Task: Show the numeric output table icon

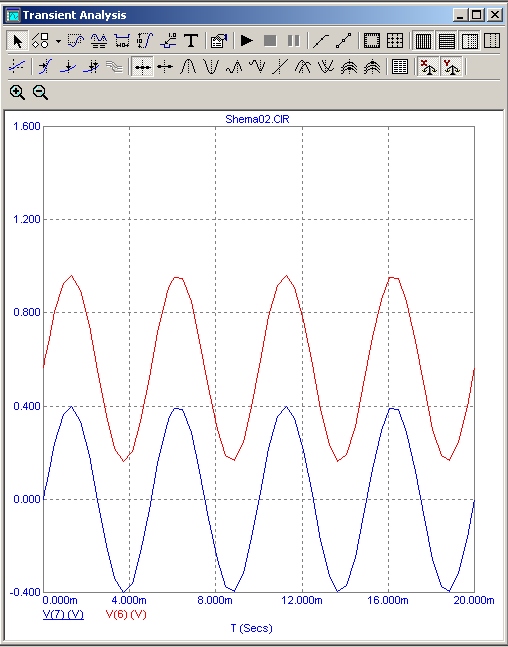Action: (x=399, y=66)
